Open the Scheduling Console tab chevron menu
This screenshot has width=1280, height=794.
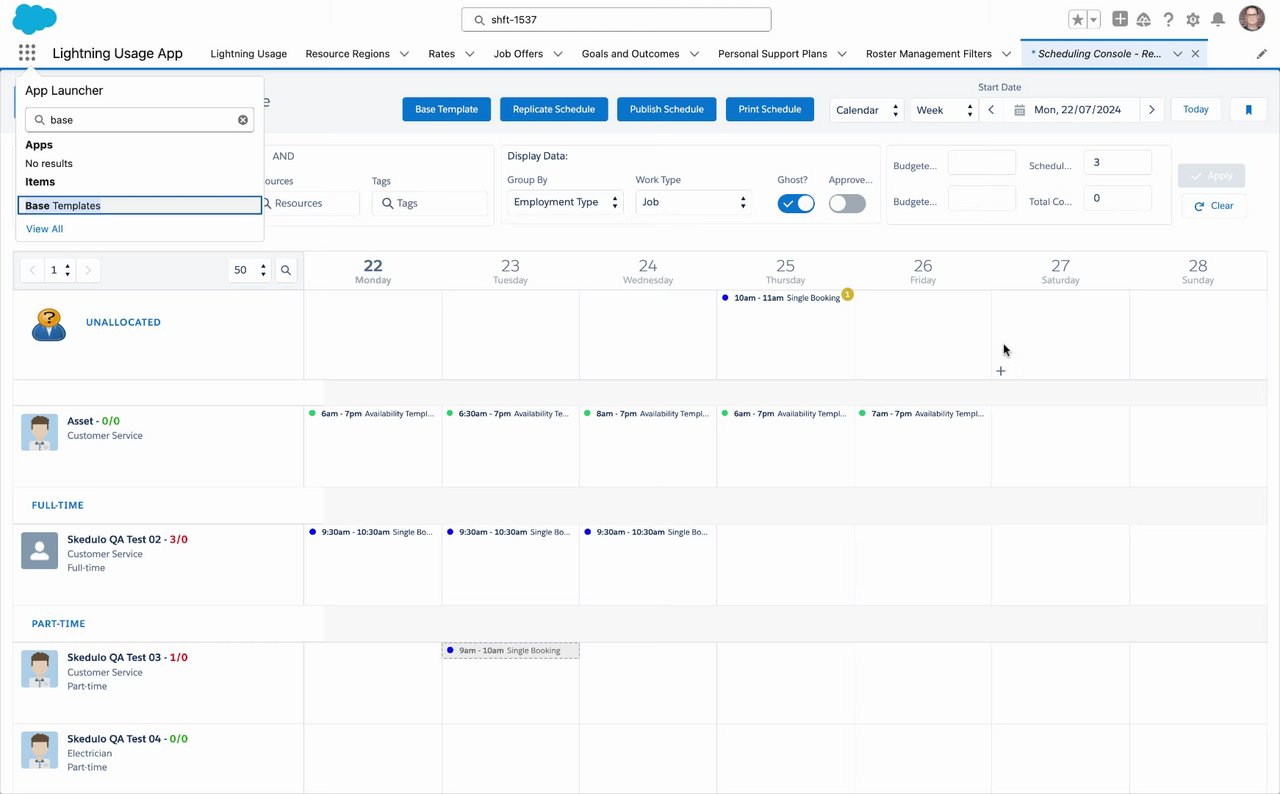(x=1178, y=54)
